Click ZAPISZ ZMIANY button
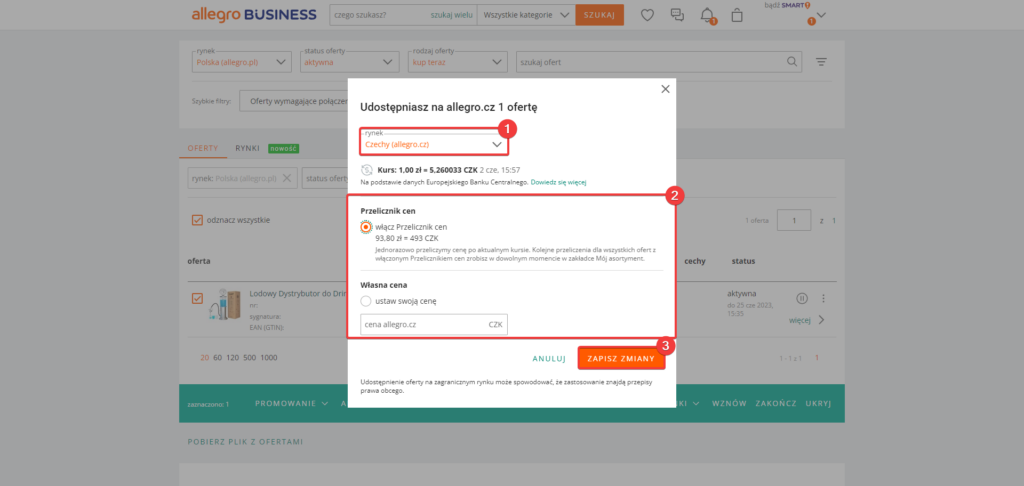Screen dimensions: 1024x486 tap(621, 358)
